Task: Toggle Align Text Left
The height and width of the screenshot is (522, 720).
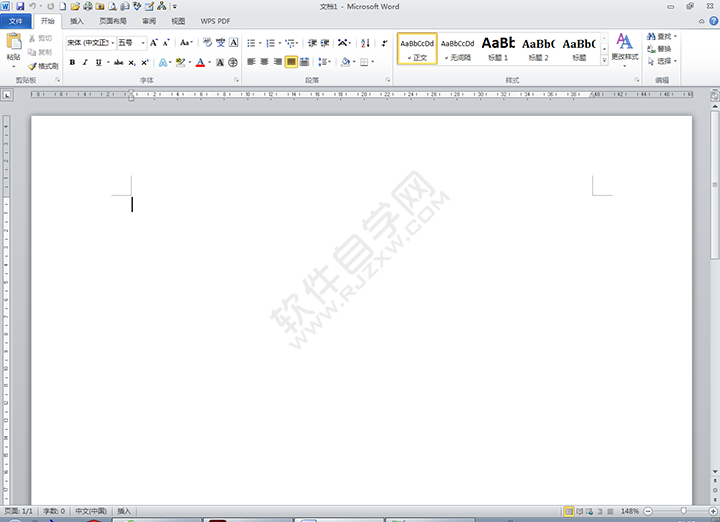Action: tap(251, 62)
